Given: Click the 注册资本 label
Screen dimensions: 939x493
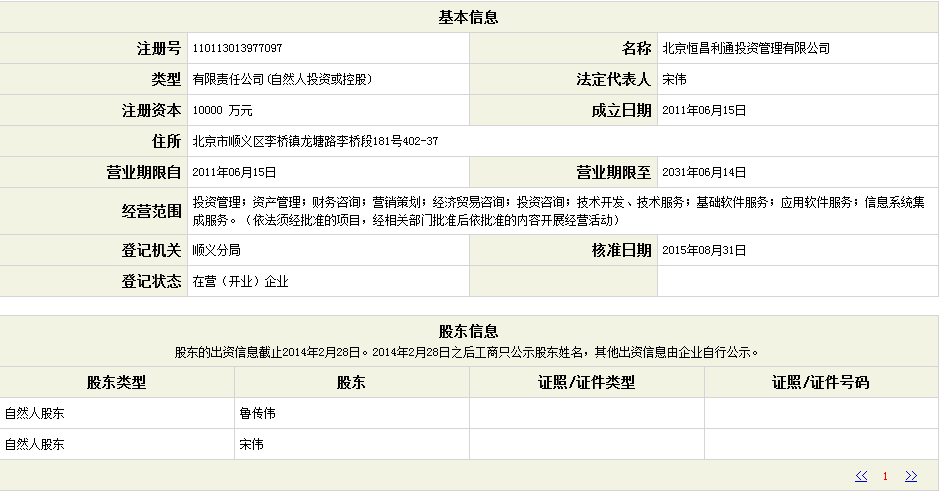Looking at the screenshot, I should [152, 110].
